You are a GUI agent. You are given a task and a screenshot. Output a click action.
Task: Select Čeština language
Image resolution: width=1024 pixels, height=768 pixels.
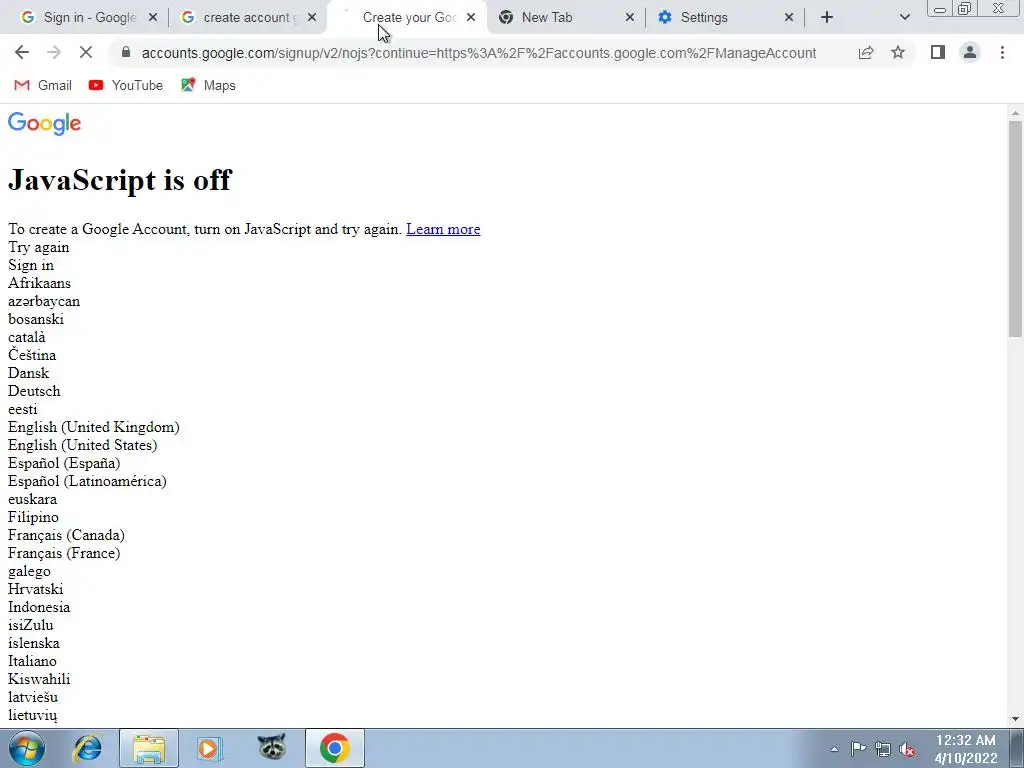click(32, 355)
